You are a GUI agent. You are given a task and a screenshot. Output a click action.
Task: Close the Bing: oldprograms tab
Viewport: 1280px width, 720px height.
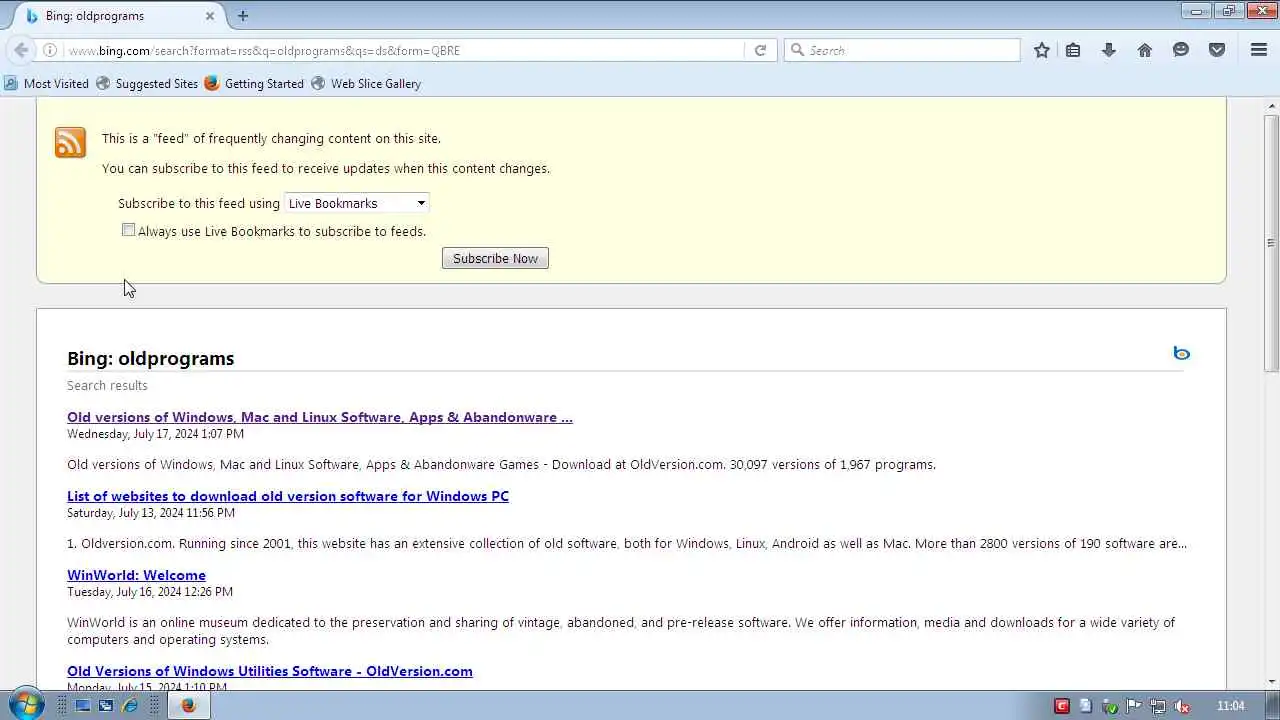(x=210, y=16)
